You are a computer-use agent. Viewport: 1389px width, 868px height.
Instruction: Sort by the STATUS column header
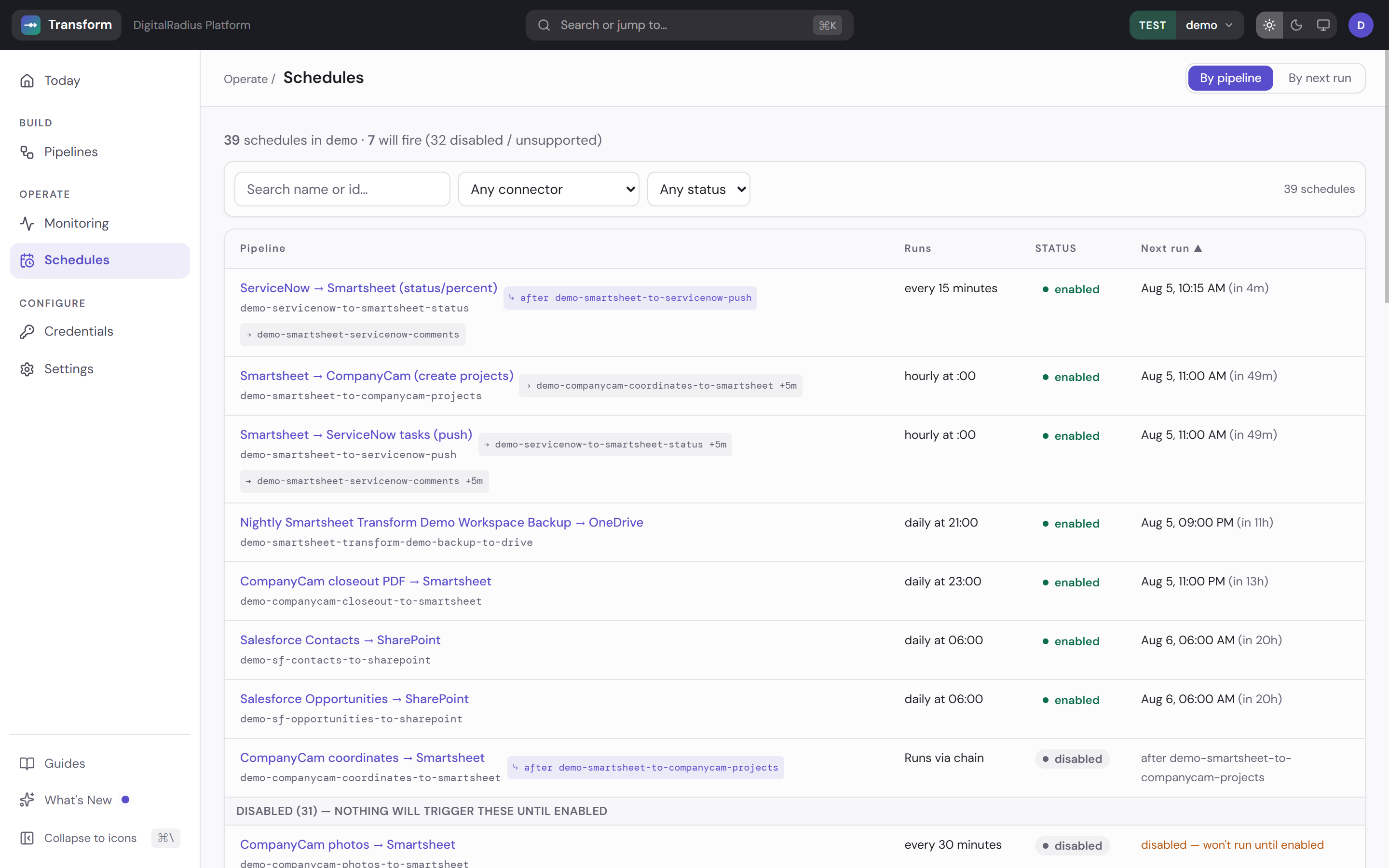point(1056,248)
